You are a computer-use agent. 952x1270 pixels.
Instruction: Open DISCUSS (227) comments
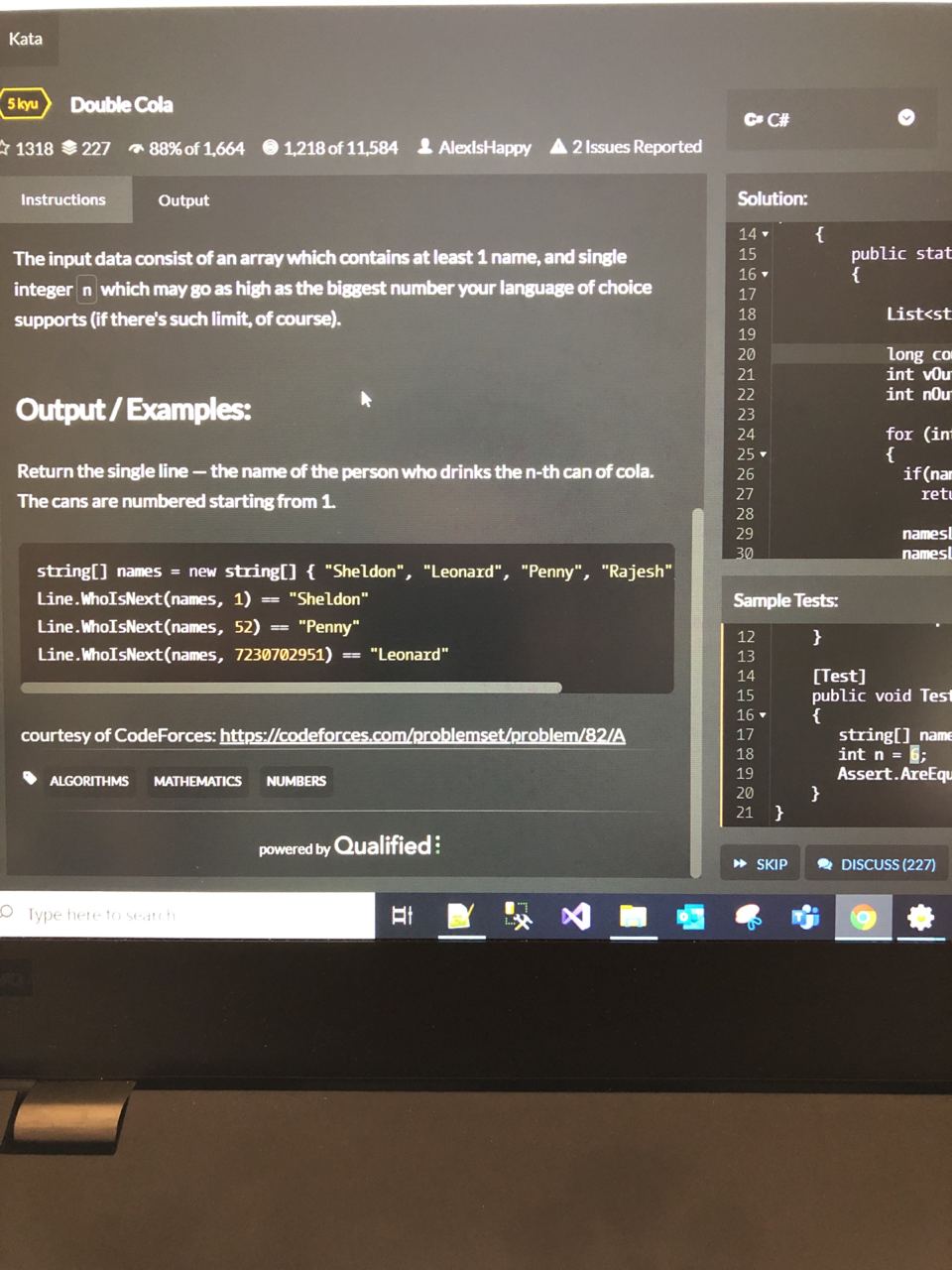point(877,864)
